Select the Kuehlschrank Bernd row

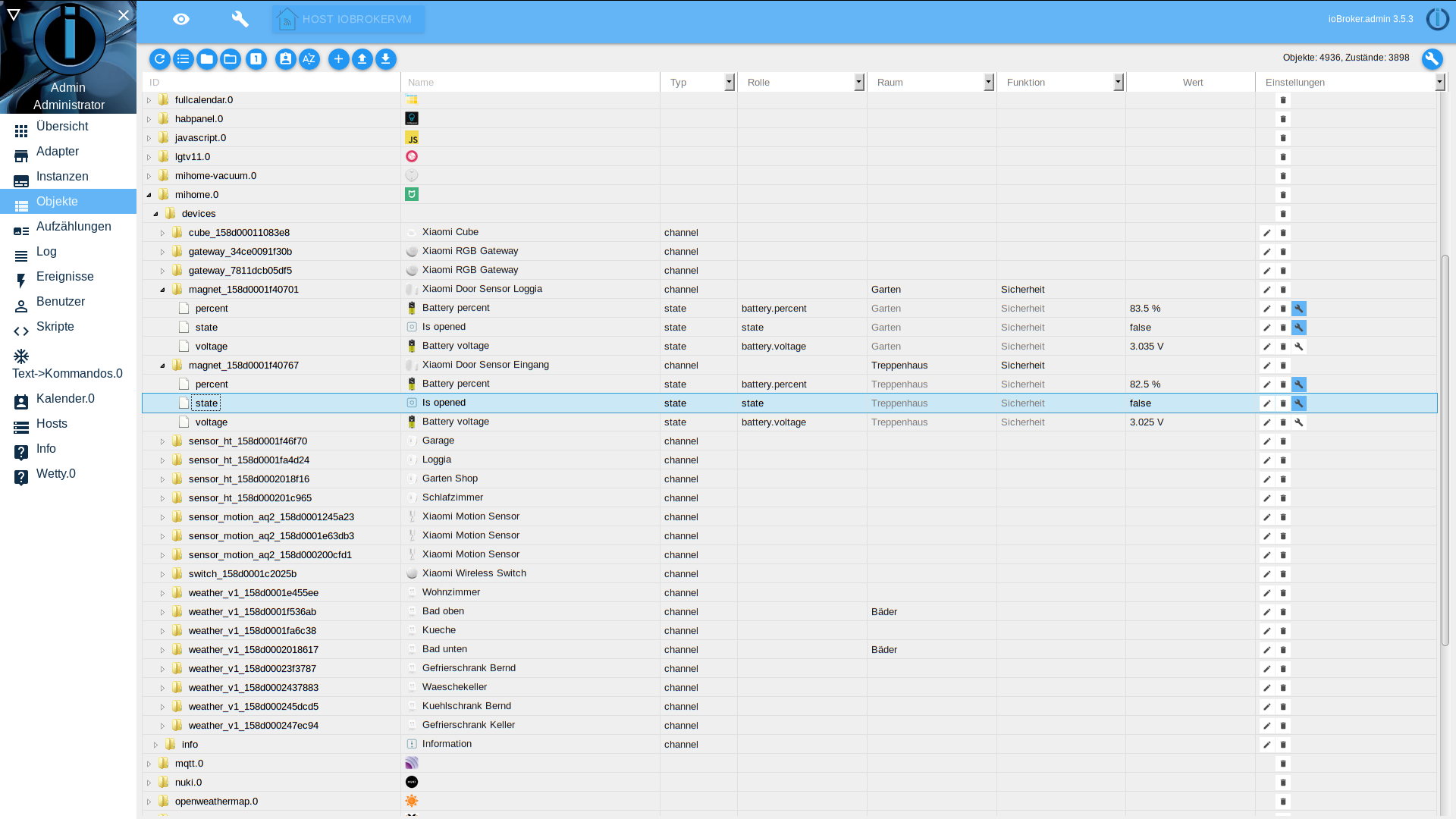(789, 707)
